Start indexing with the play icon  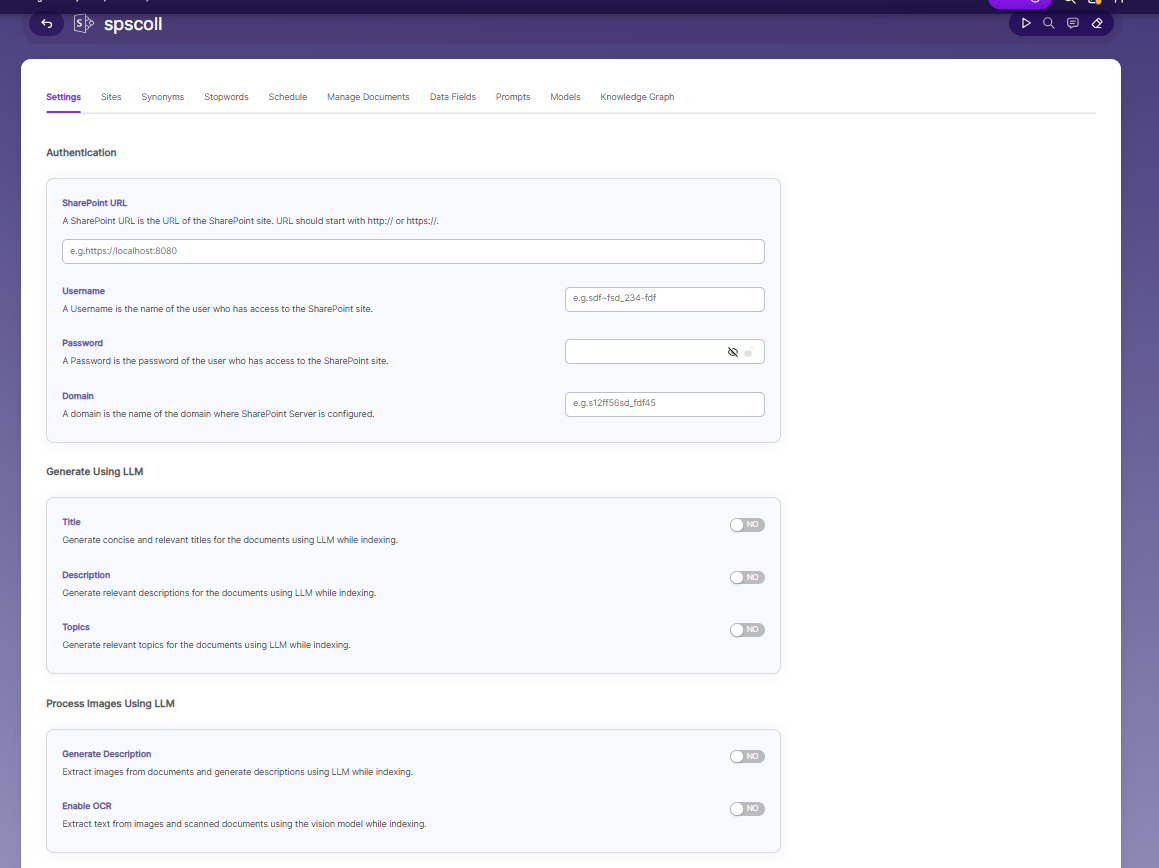coord(1026,24)
